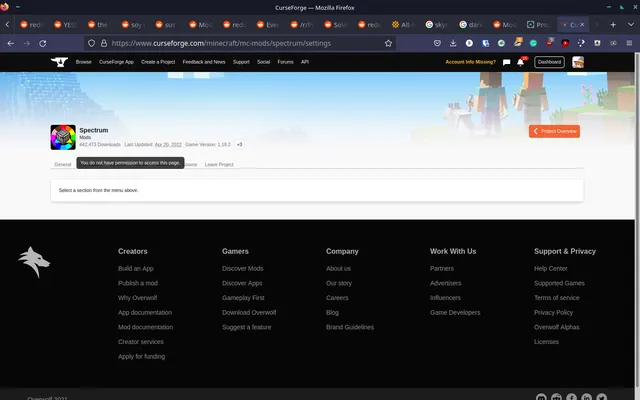Open the tracking protection shield icon

point(91,43)
